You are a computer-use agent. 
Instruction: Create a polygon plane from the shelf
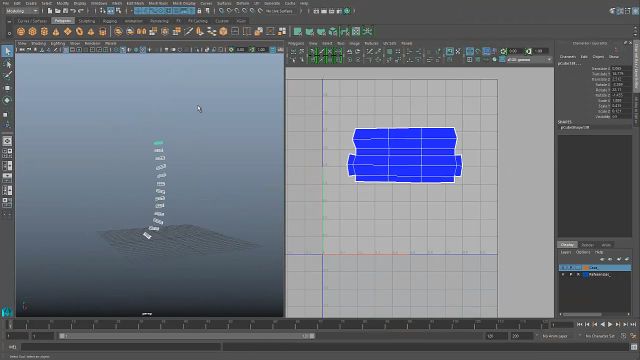pos(67,31)
